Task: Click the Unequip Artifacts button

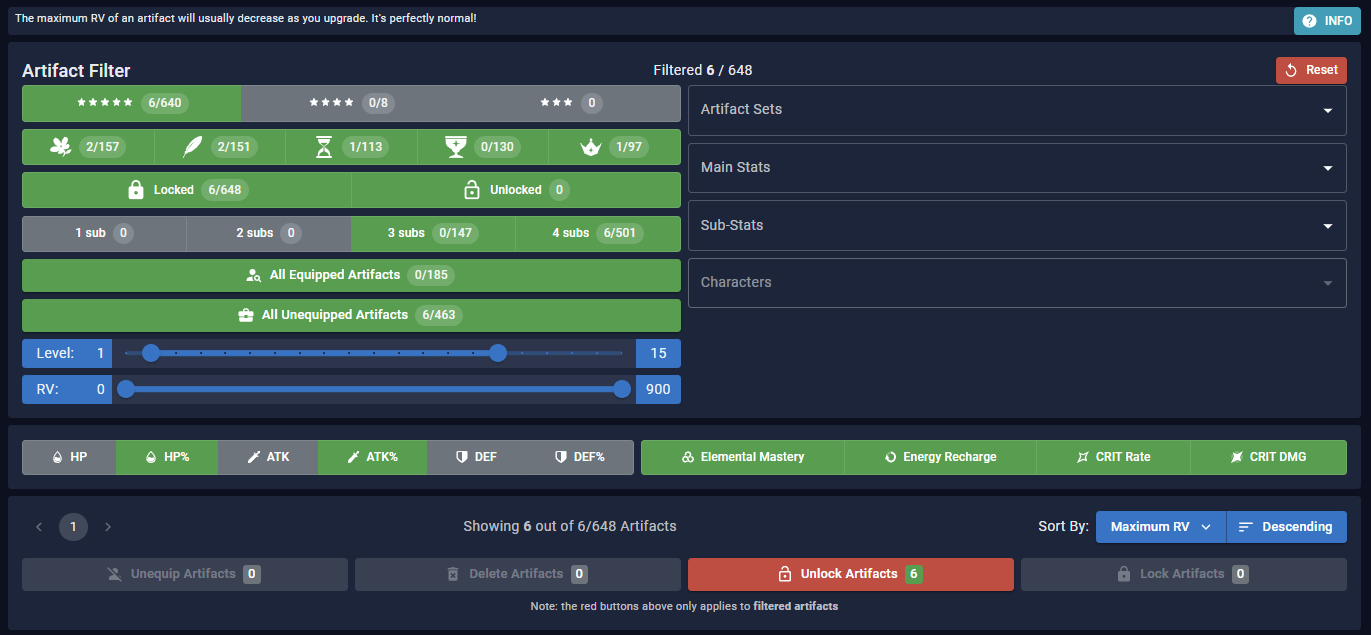Action: 185,574
